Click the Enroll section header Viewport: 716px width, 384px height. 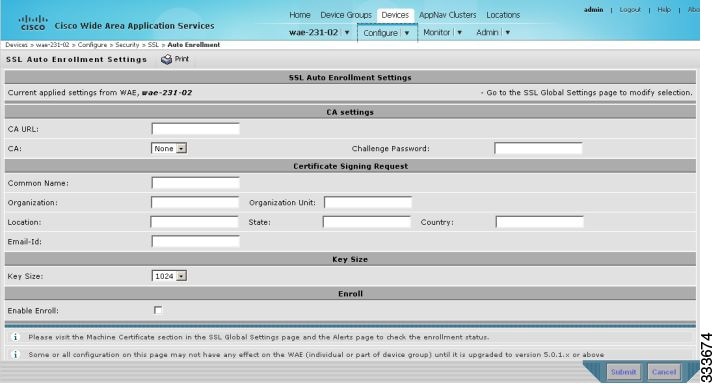350,294
